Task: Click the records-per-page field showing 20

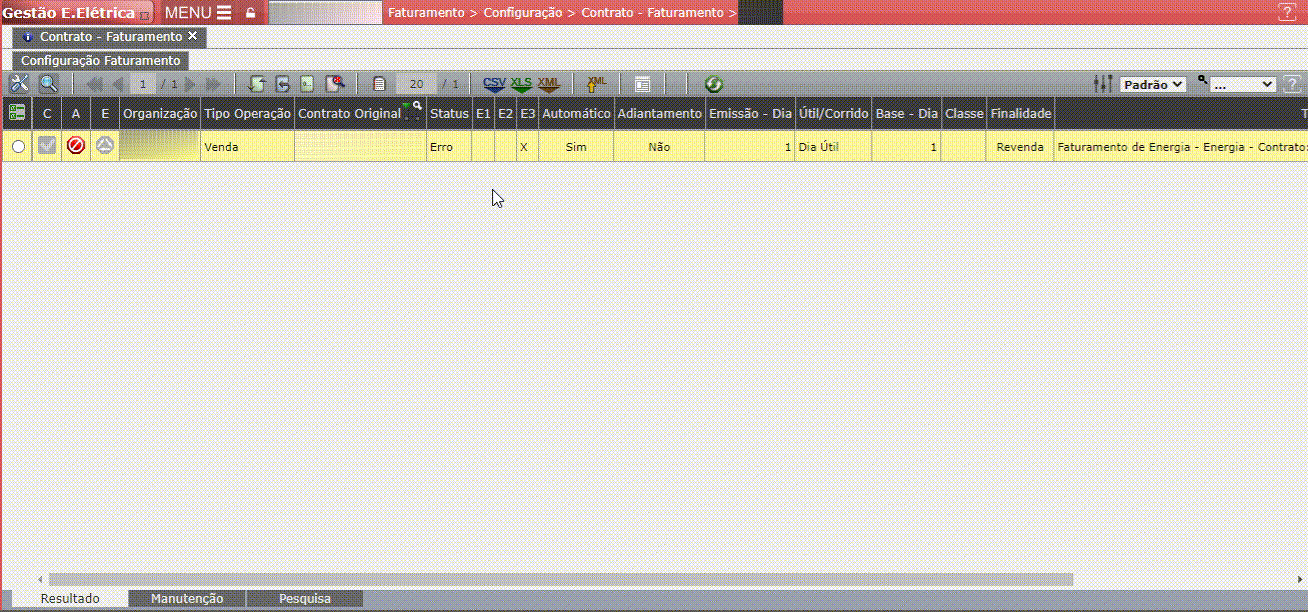Action: (x=416, y=85)
